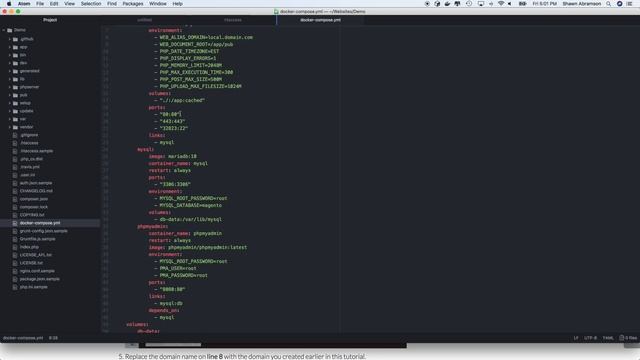This screenshot has width=640, height=360.
Task: Open Notification Center list icon
Action: 630,4
